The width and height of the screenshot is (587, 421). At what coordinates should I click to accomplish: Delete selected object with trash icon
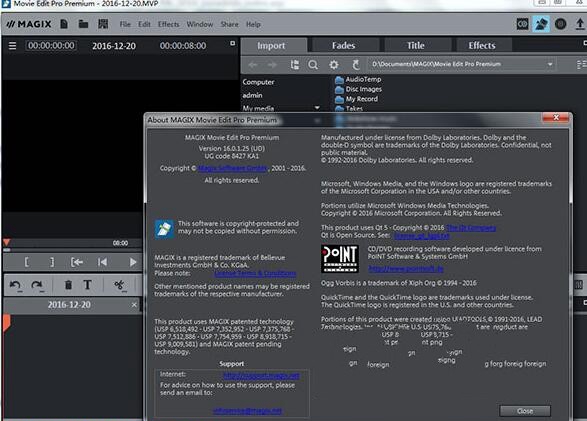(68, 285)
